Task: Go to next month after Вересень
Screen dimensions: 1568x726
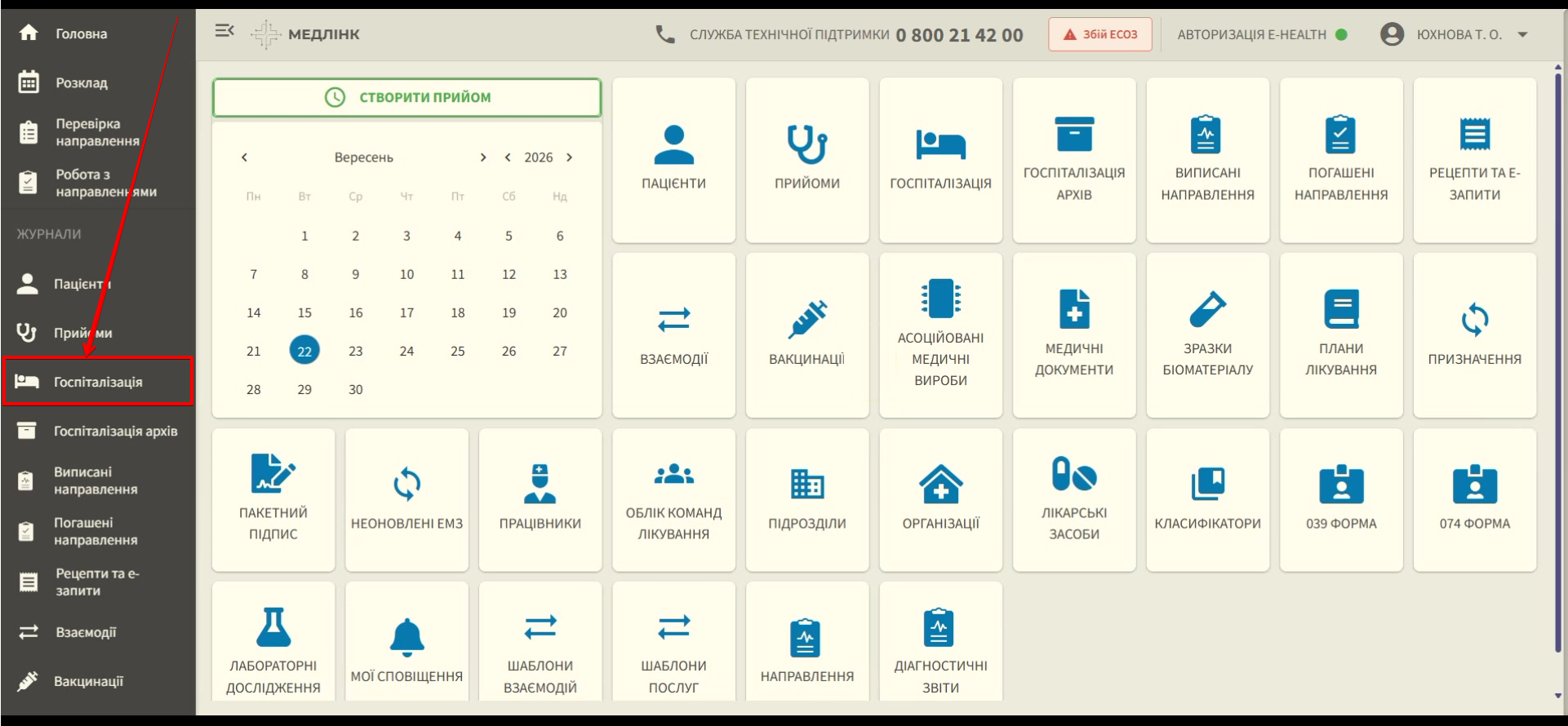Action: click(483, 157)
